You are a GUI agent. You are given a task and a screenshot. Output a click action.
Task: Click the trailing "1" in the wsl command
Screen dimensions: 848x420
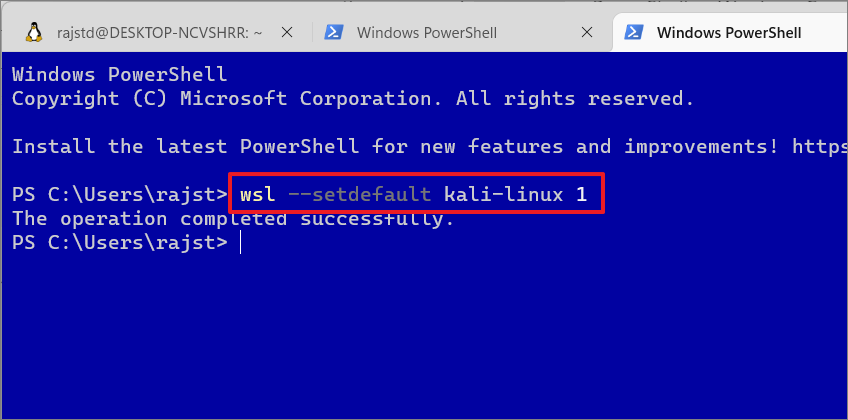(x=581, y=194)
